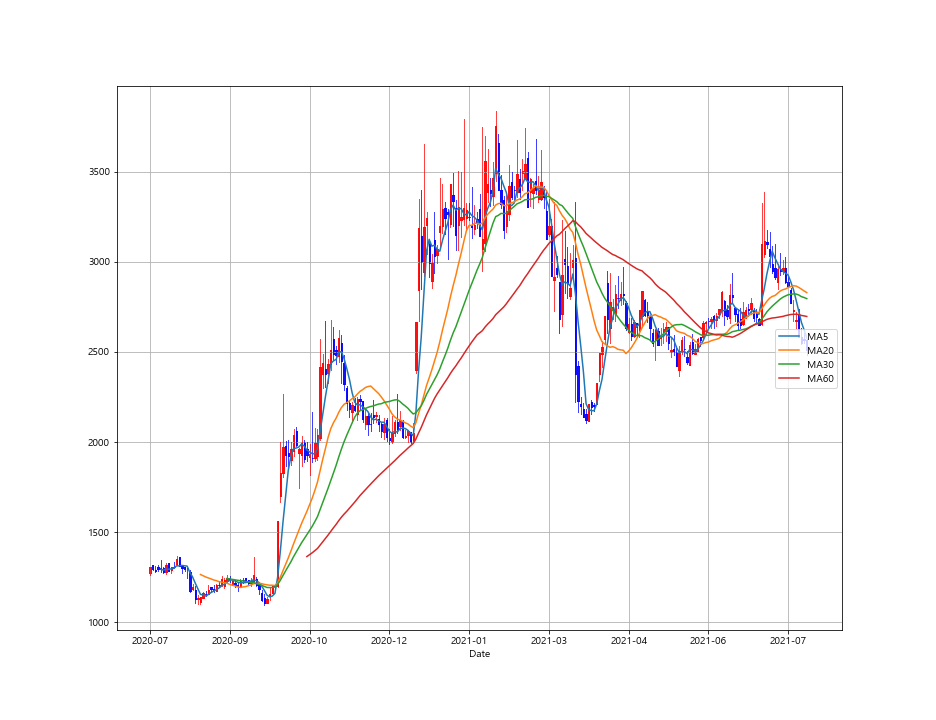The image size is (936, 720).
Task: Click the 3500 y-axis tick label
Action: click(x=99, y=172)
